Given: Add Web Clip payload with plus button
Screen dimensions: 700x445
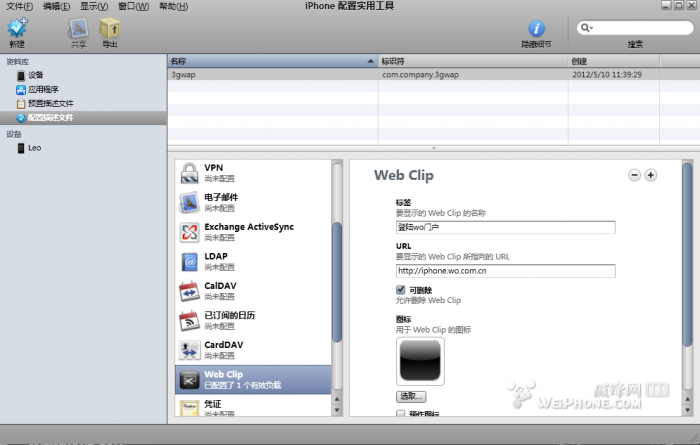Looking at the screenshot, I should pos(650,175).
